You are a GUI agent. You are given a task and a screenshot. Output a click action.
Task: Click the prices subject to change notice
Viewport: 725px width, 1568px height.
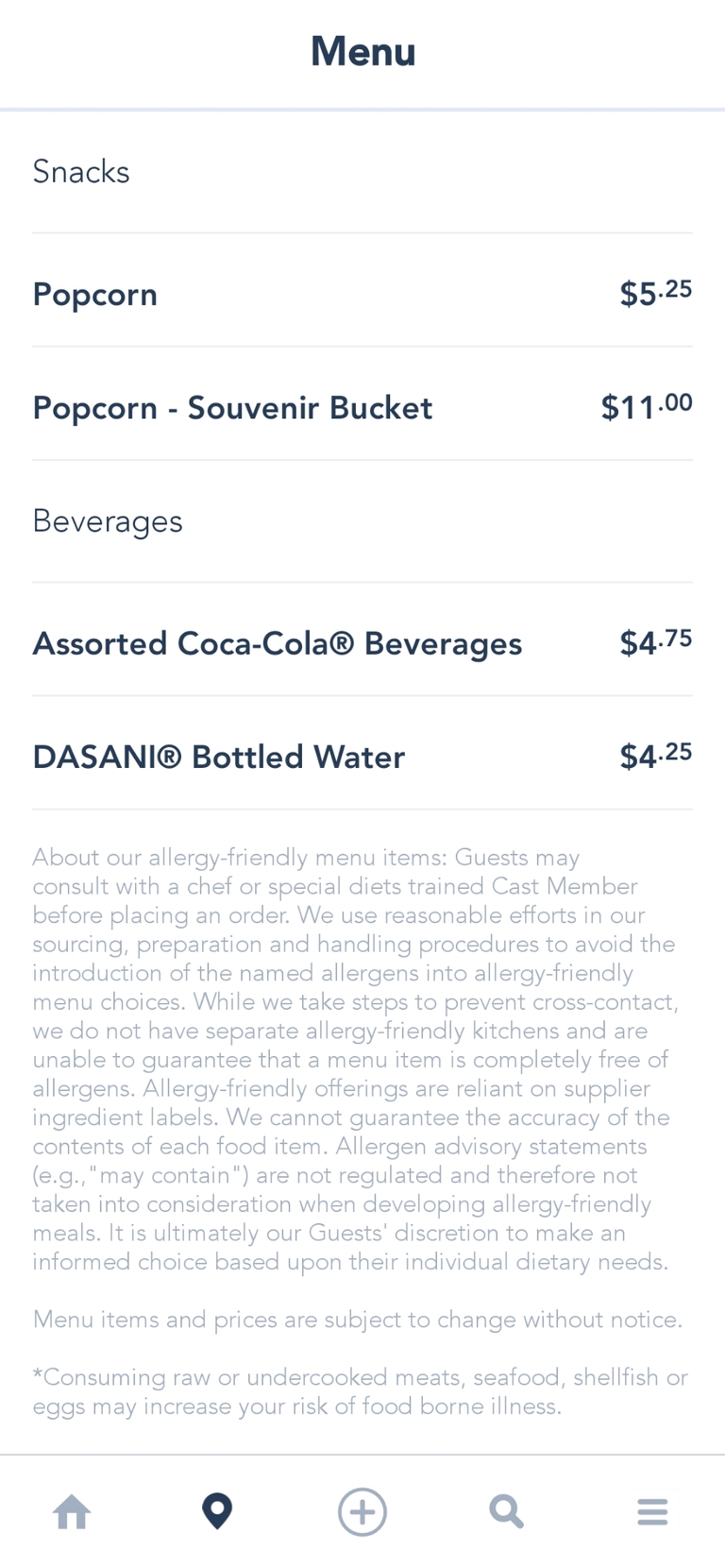(357, 1320)
